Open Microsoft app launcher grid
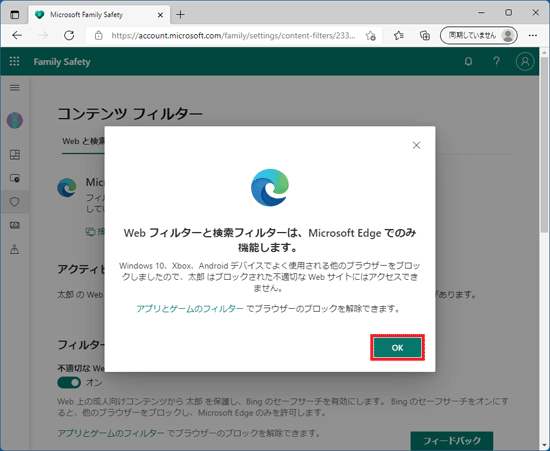This screenshot has height=451, width=550. 14,62
